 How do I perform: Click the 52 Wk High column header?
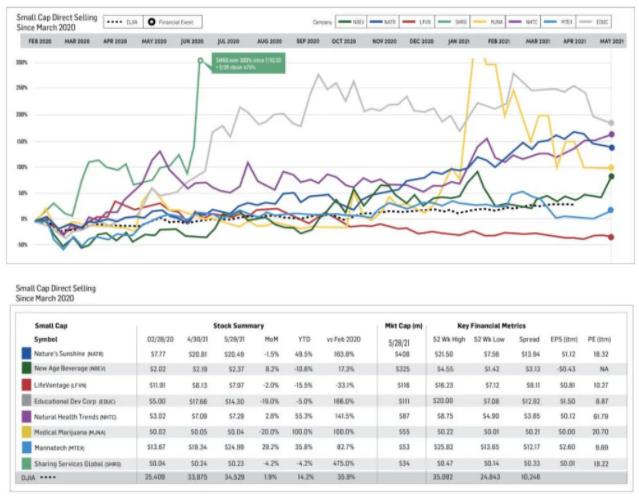449,339
